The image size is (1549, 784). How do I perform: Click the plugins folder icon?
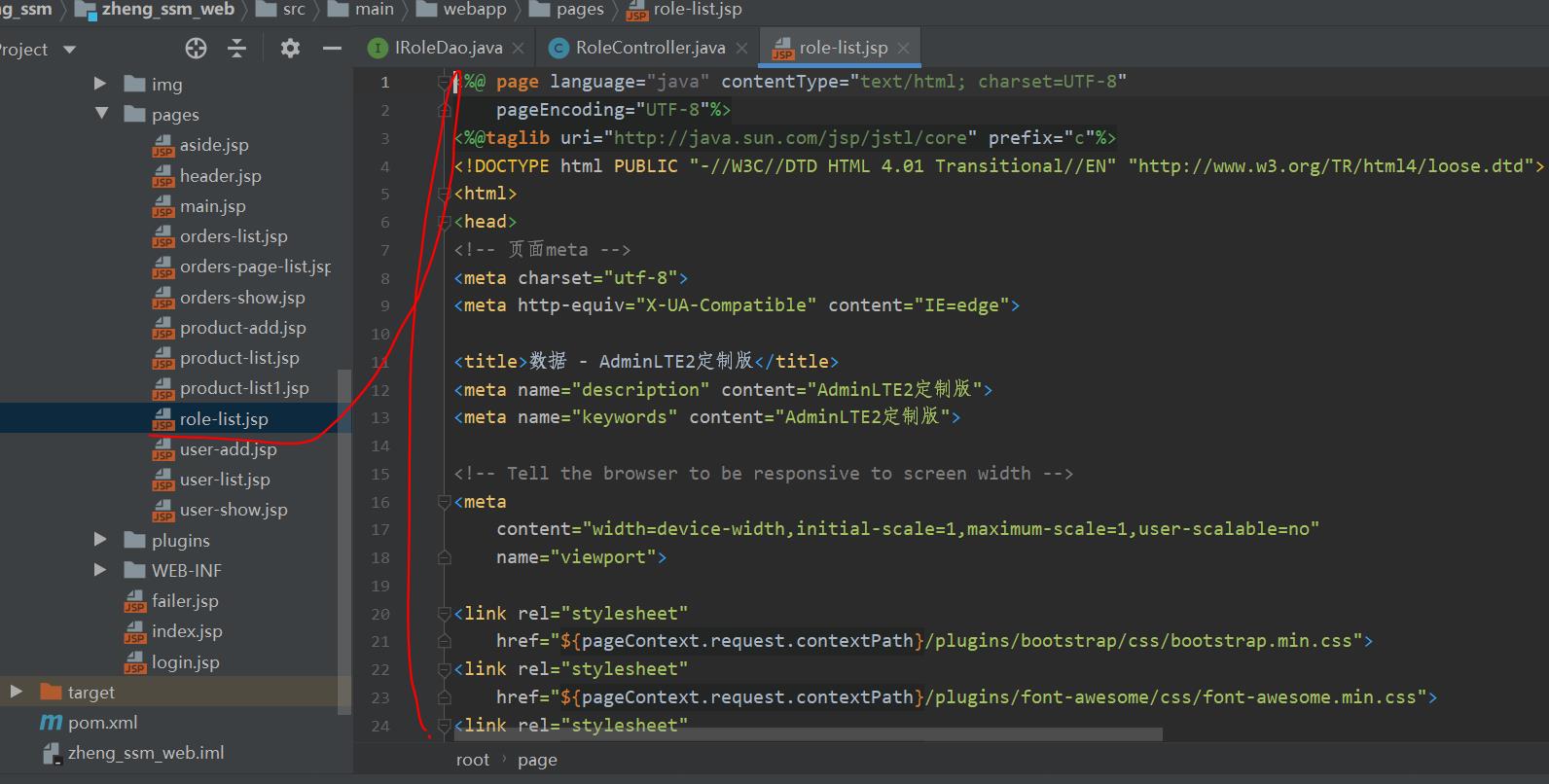click(135, 540)
